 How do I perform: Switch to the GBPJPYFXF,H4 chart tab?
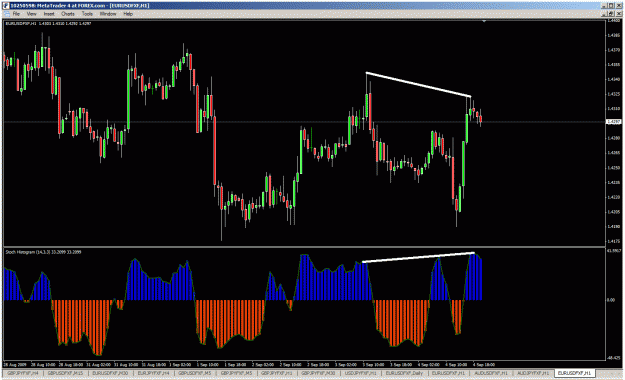tap(24, 373)
